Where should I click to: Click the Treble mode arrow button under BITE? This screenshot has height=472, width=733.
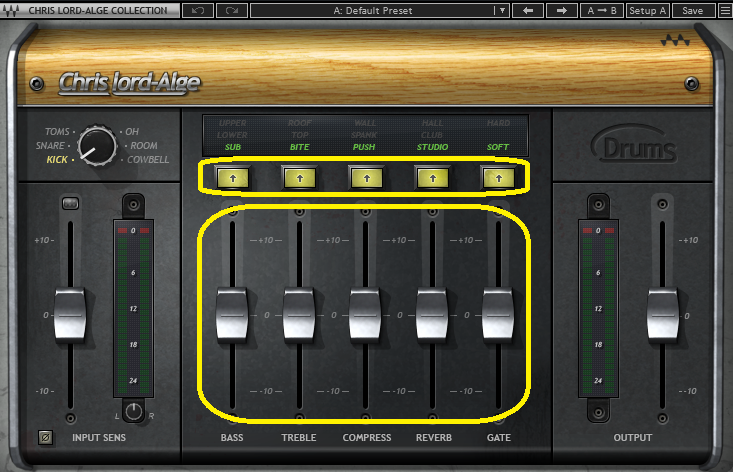(299, 178)
